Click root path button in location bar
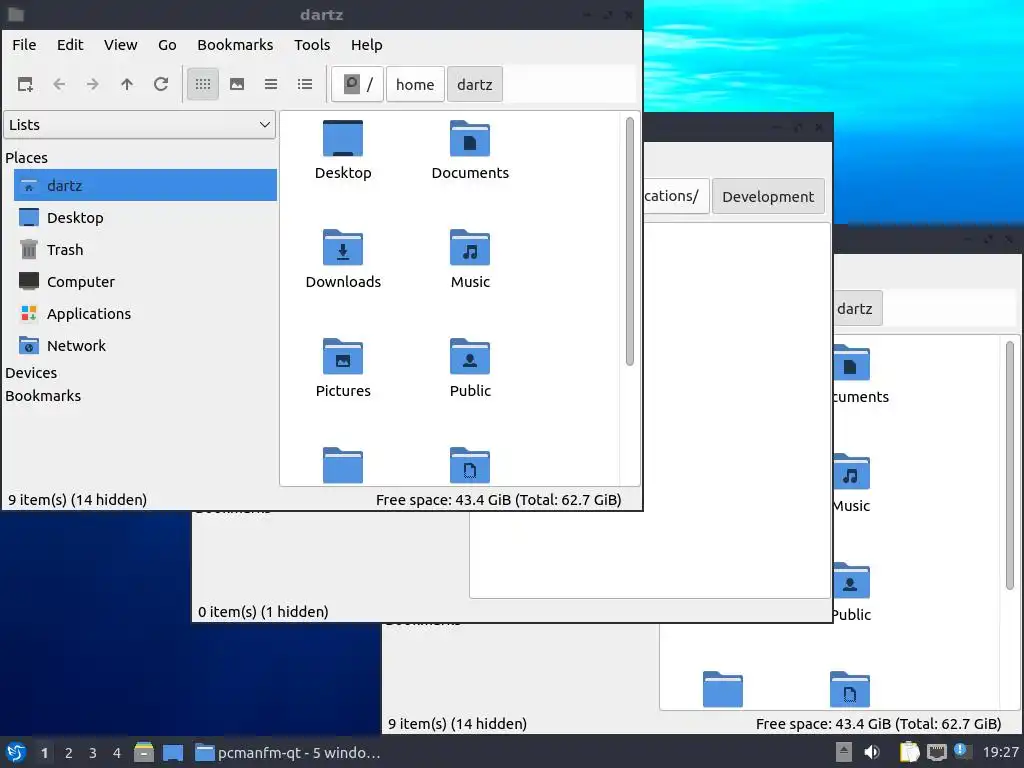 pos(357,84)
